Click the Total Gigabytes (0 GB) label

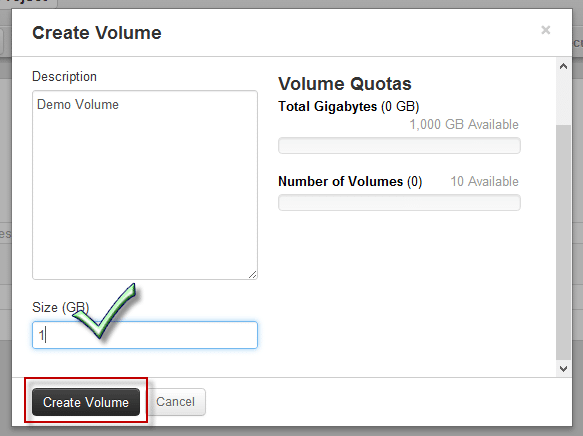click(349, 107)
